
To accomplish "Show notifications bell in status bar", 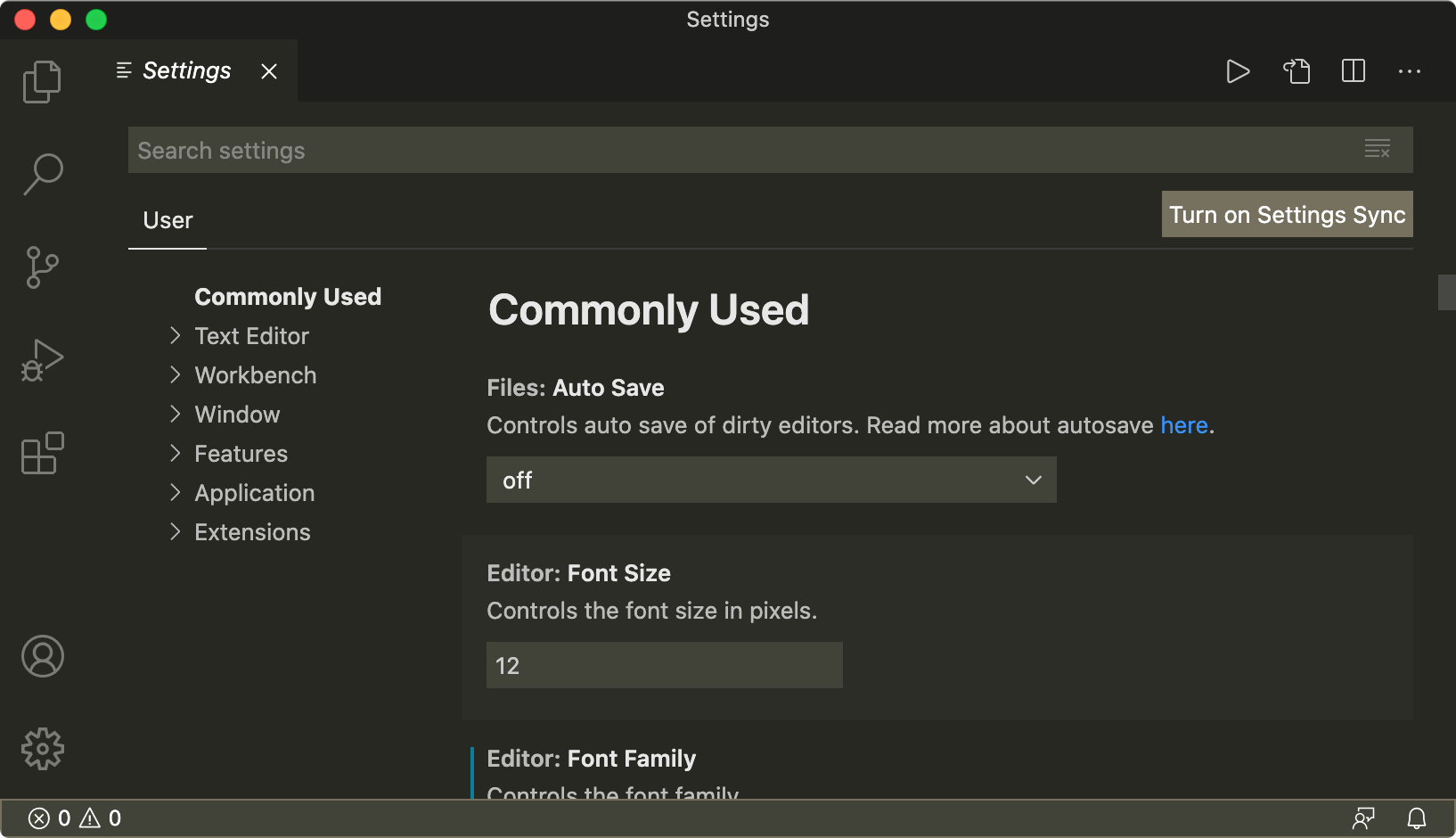I will pos(1416,818).
